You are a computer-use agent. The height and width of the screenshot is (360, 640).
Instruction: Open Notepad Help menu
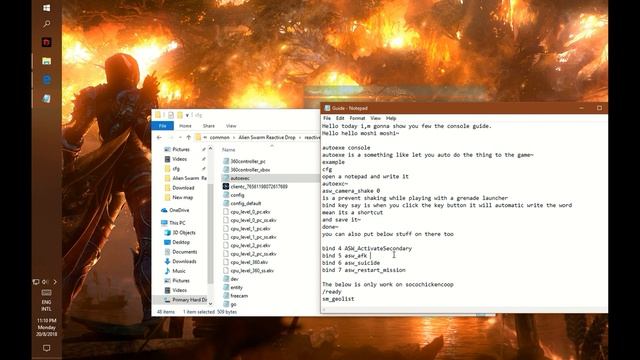[x=391, y=118]
